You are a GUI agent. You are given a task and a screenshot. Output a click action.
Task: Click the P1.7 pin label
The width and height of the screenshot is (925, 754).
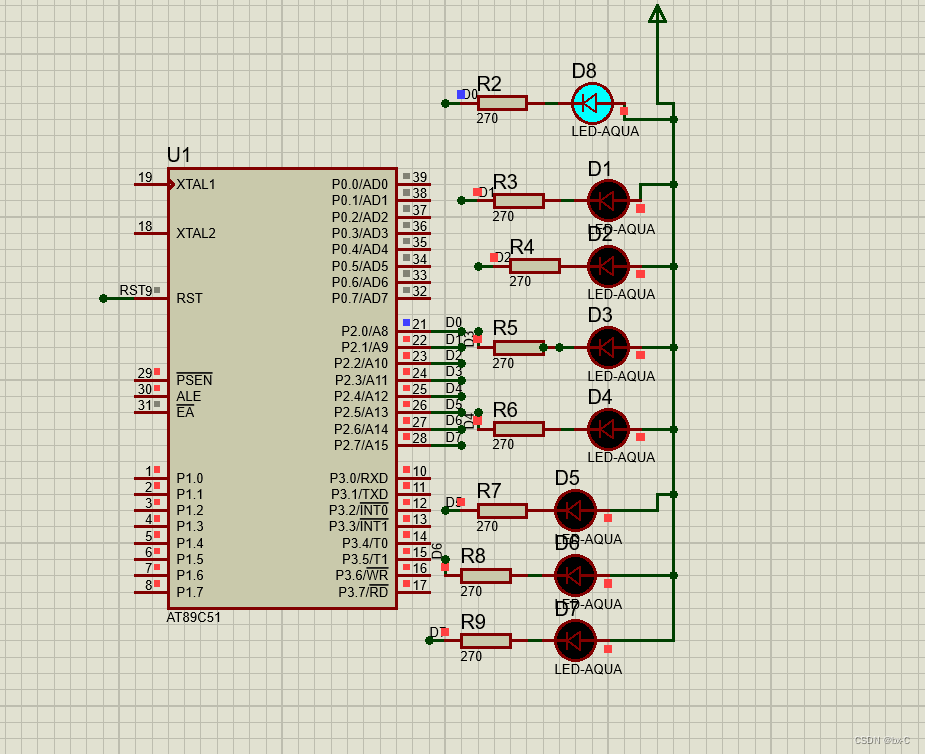190,592
